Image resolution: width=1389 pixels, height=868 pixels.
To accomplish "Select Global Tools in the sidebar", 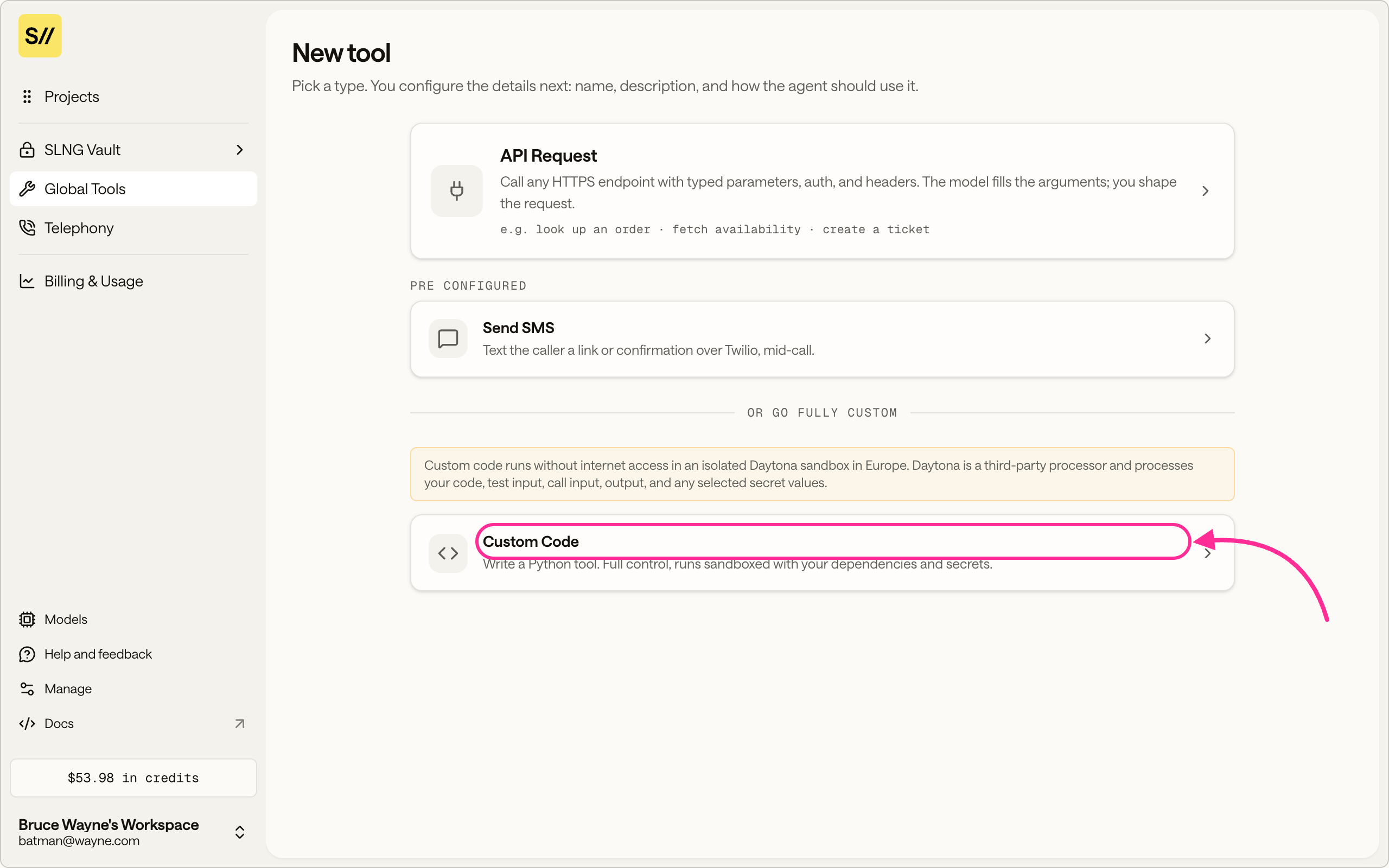I will coord(133,189).
